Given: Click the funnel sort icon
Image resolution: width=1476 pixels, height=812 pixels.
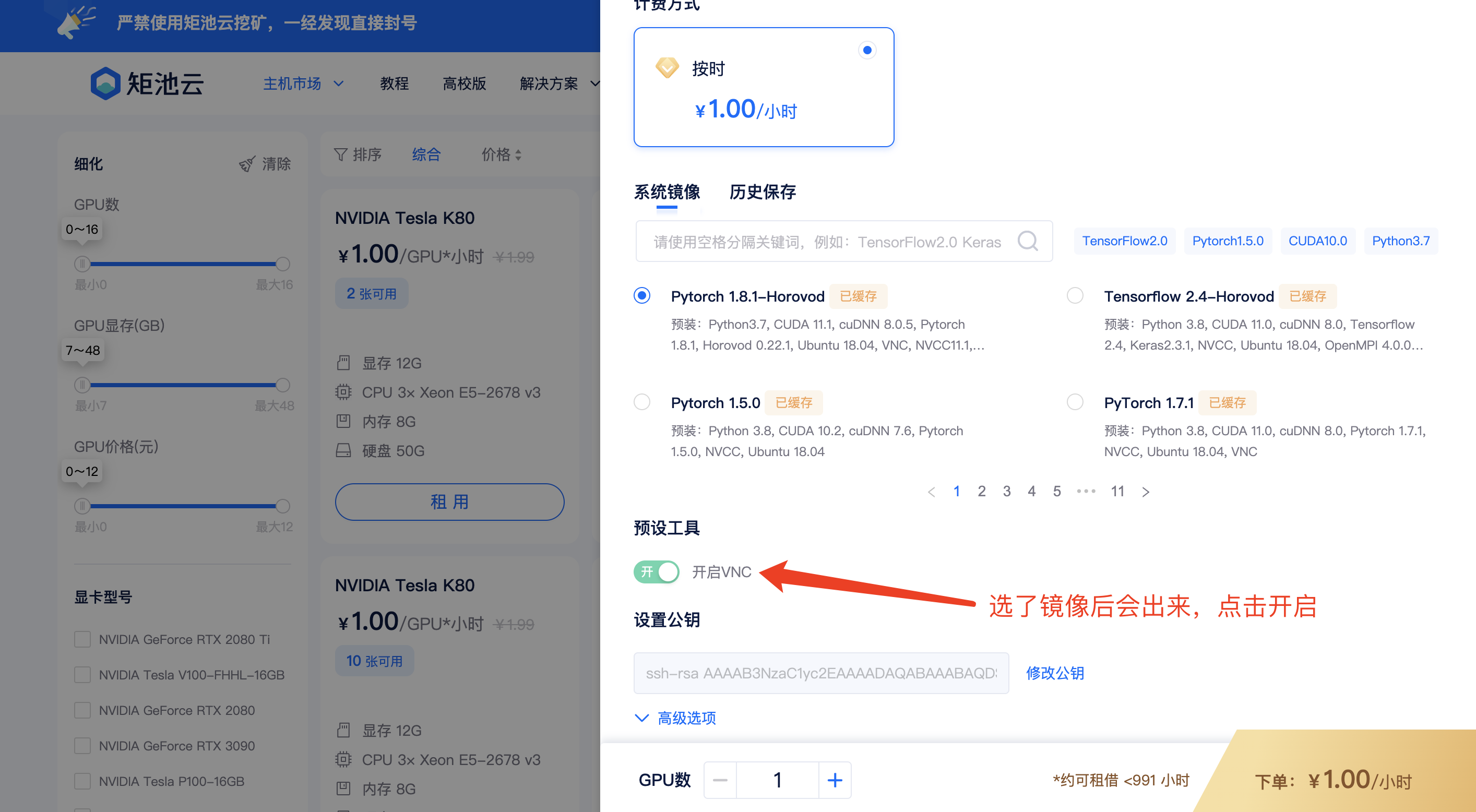Looking at the screenshot, I should click(x=340, y=154).
